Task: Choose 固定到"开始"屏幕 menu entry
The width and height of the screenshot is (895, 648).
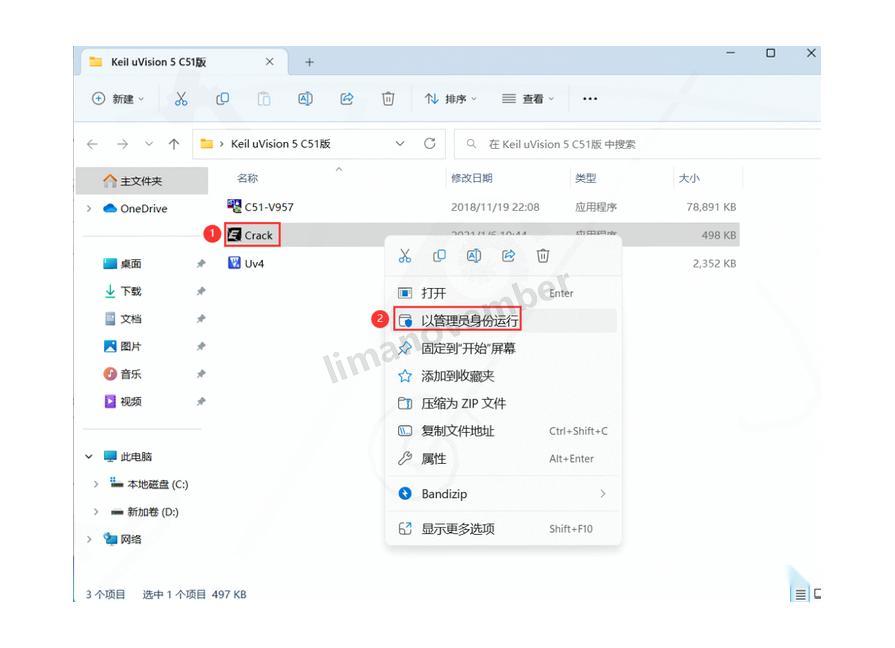Action: point(503,348)
